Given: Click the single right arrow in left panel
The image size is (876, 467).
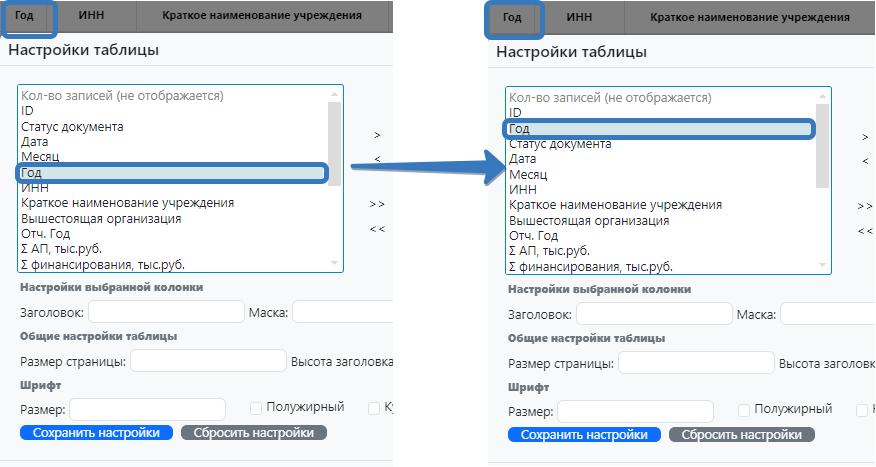Looking at the screenshot, I should 377,135.
